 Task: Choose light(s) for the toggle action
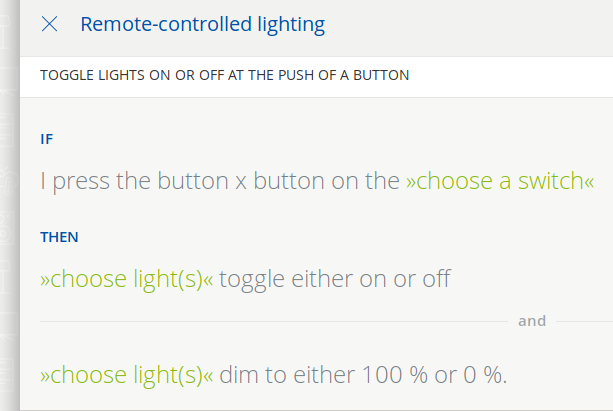pyautogui.click(x=126, y=279)
